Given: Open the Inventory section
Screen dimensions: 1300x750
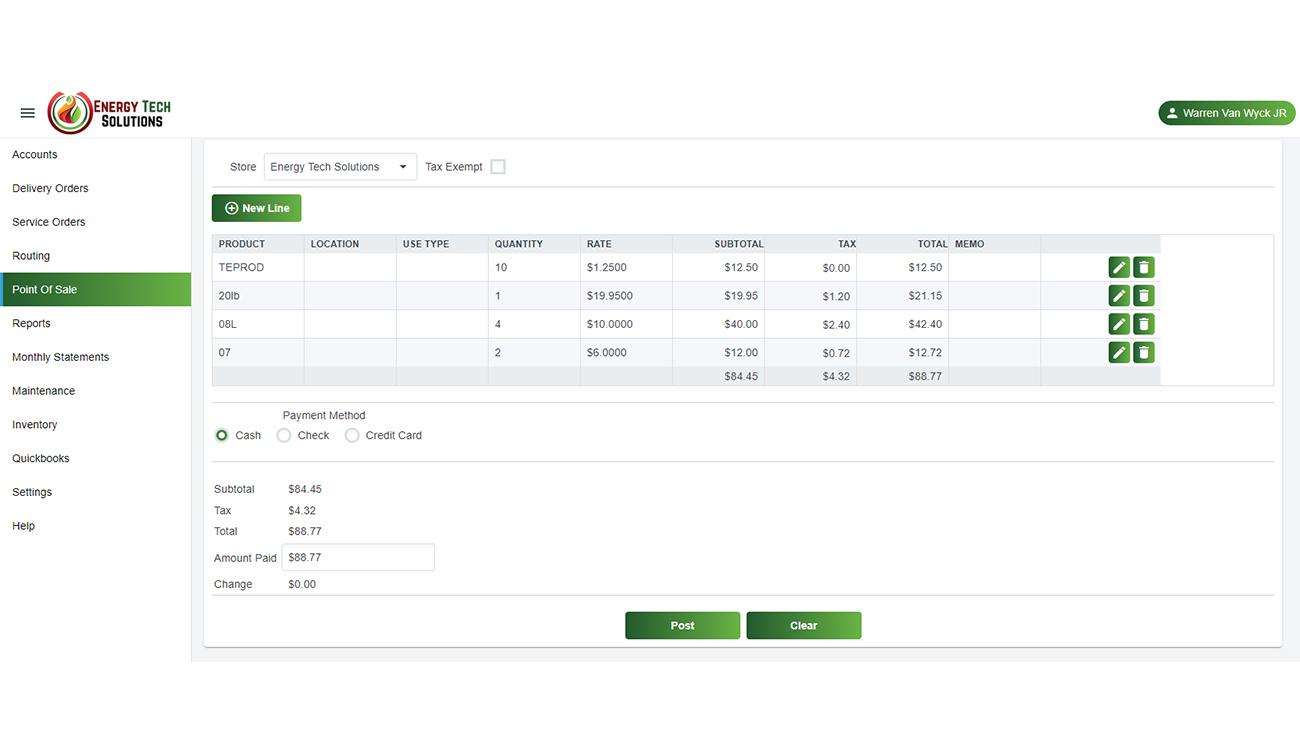Looking at the screenshot, I should (x=35, y=425).
